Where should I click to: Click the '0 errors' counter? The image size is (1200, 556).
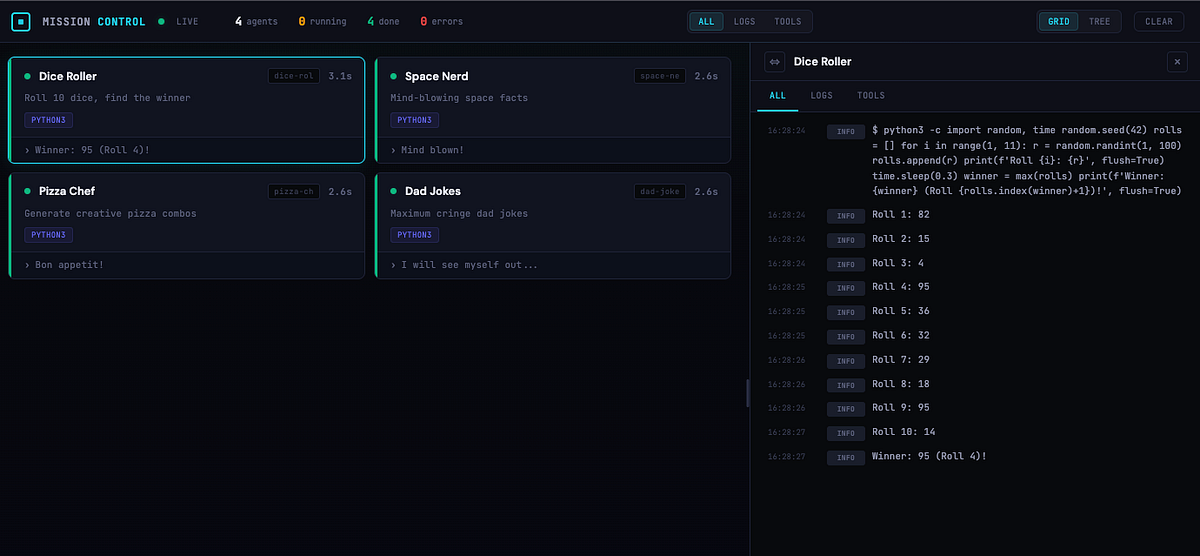pos(441,21)
